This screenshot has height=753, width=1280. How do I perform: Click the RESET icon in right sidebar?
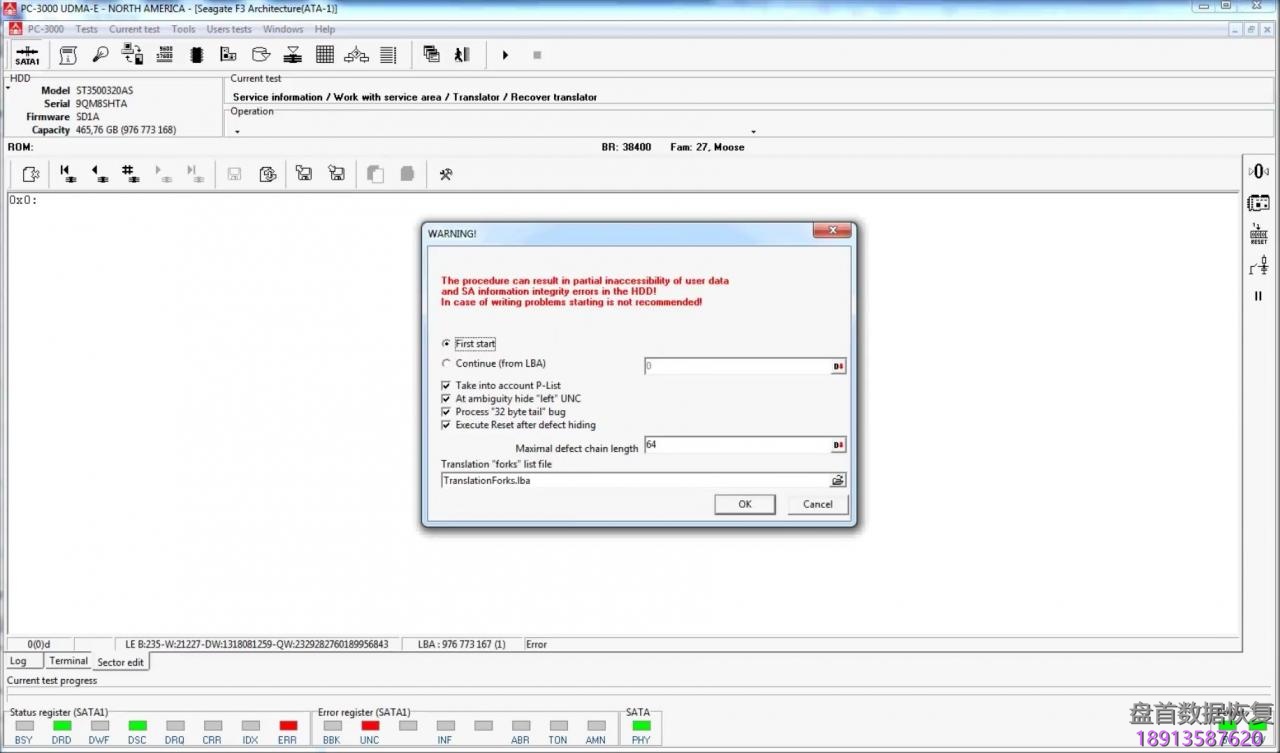coord(1258,235)
